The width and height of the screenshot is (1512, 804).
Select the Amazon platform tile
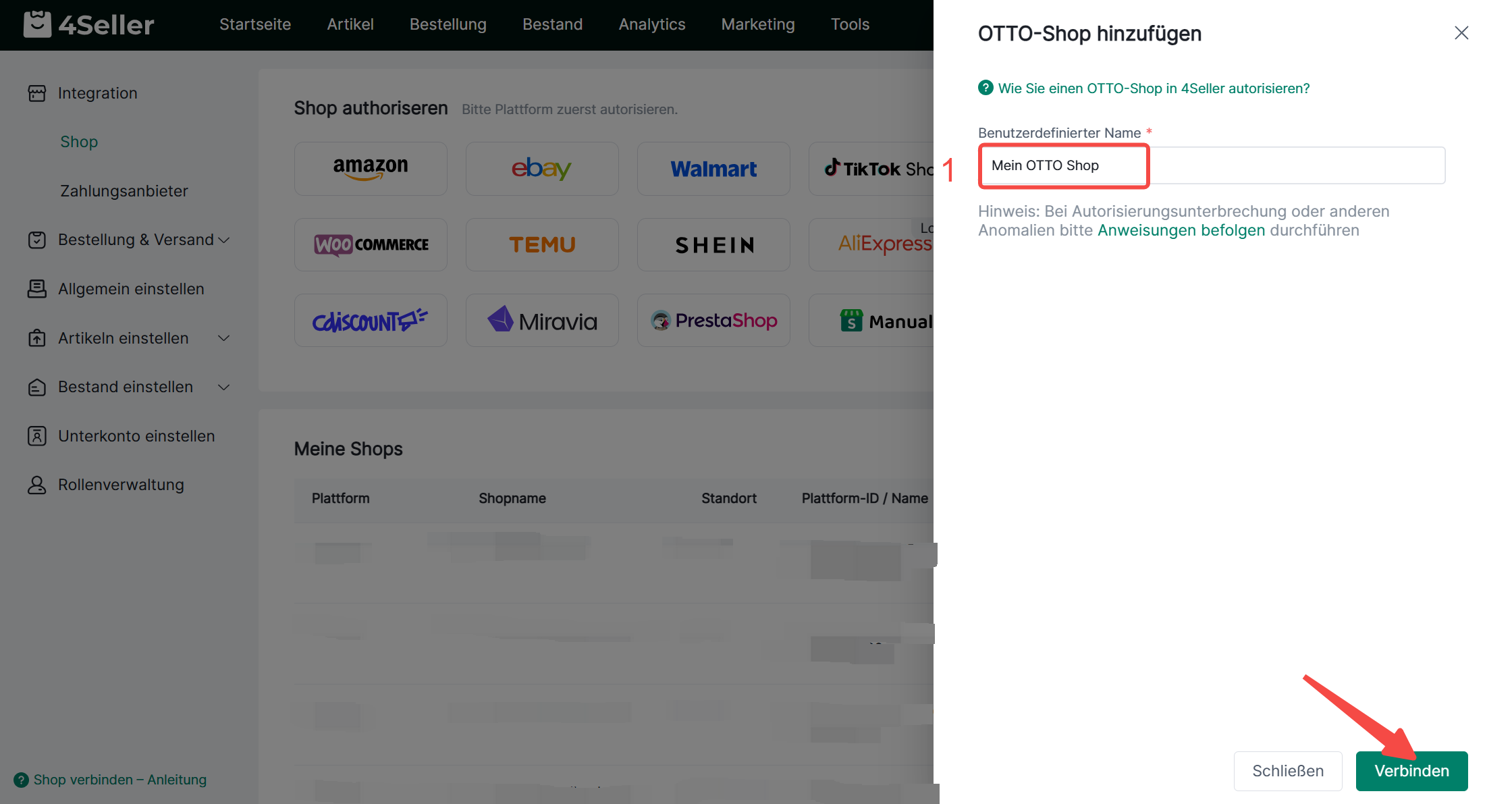[x=371, y=169]
